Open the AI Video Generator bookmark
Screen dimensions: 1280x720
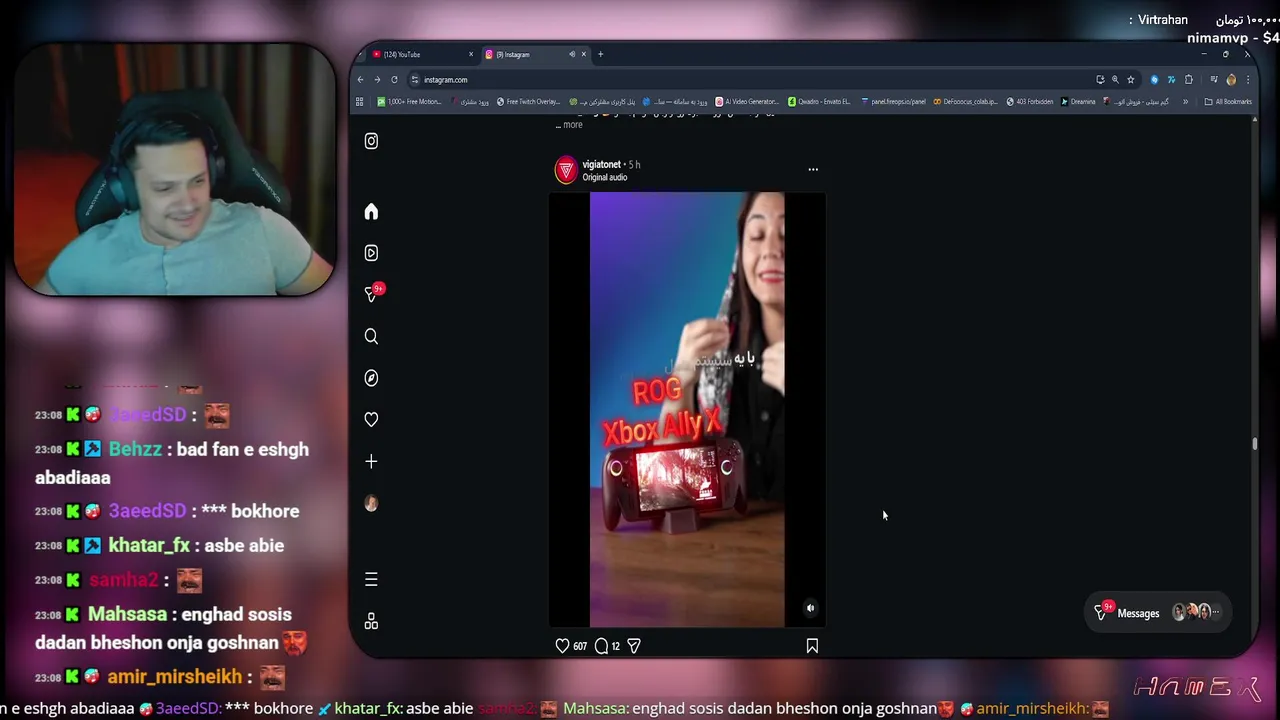pos(747,101)
